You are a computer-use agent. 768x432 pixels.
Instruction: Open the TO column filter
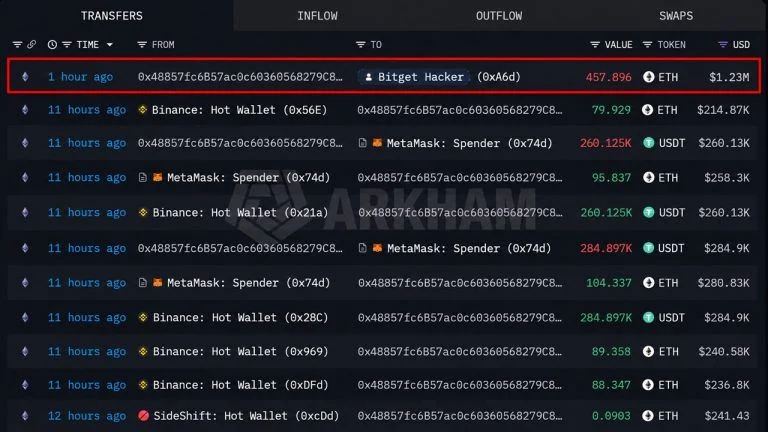point(360,45)
